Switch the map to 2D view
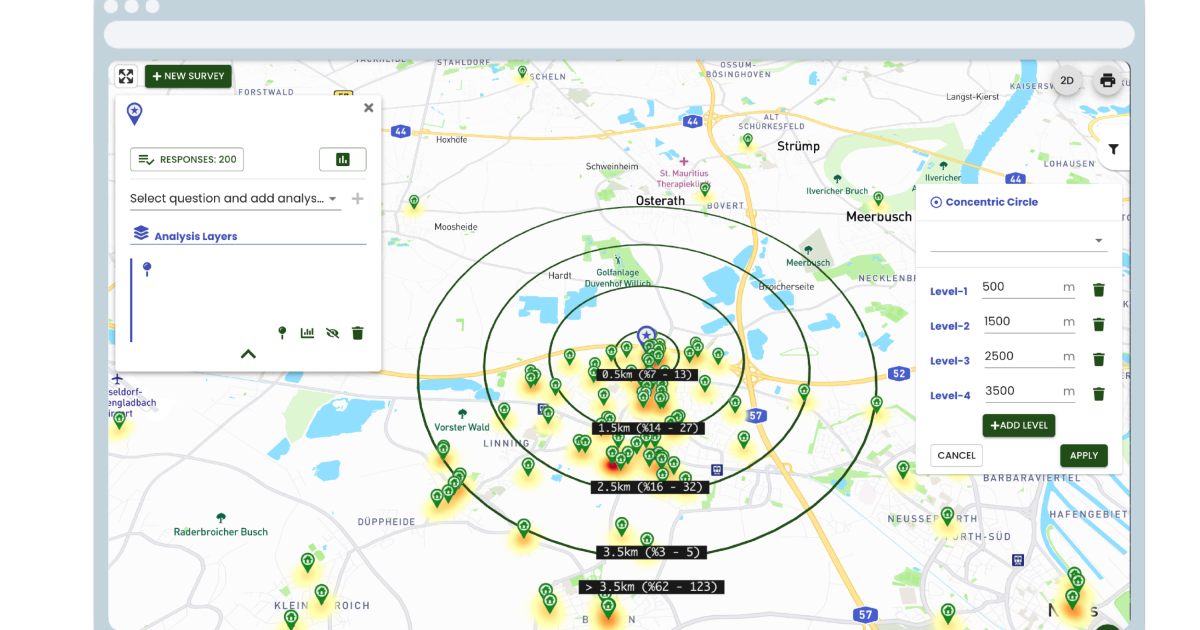The height and width of the screenshot is (630, 1200). coord(1065,80)
